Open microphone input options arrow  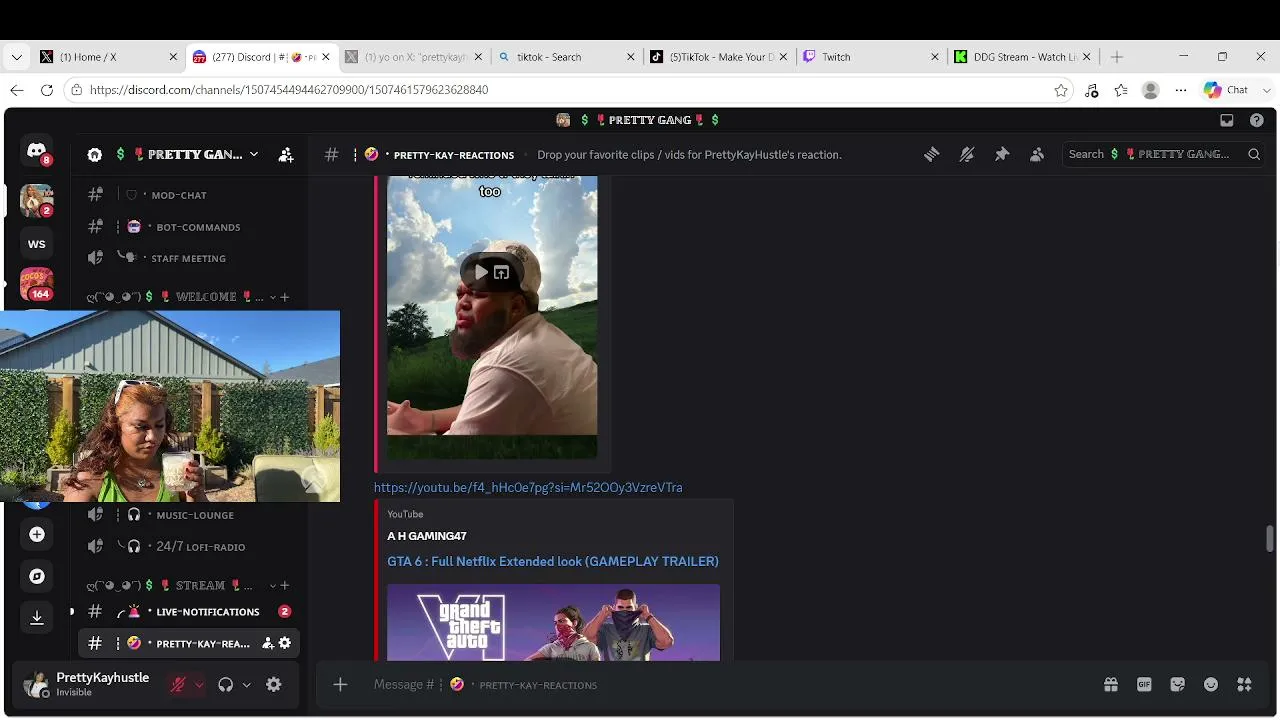(198, 685)
